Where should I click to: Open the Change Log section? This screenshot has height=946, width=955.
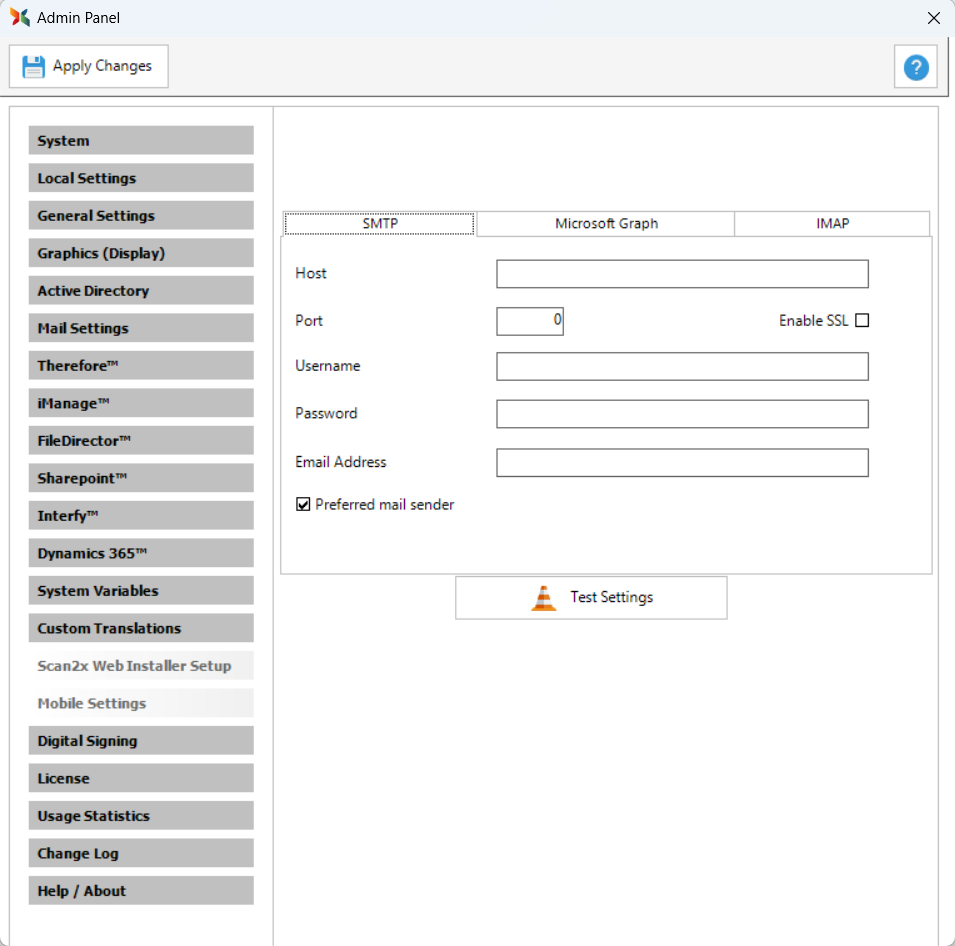point(141,853)
